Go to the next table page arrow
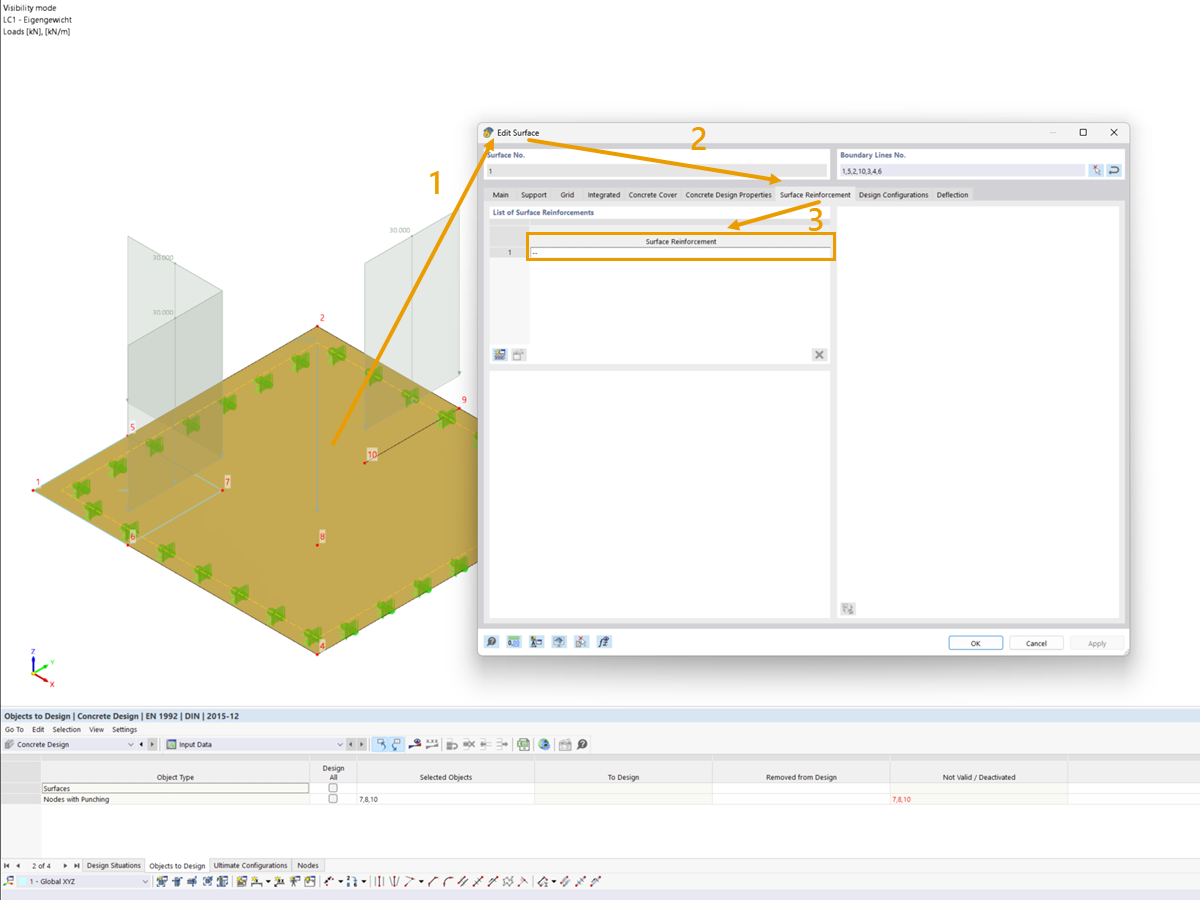Viewport: 1200px width, 900px height. 65,865
